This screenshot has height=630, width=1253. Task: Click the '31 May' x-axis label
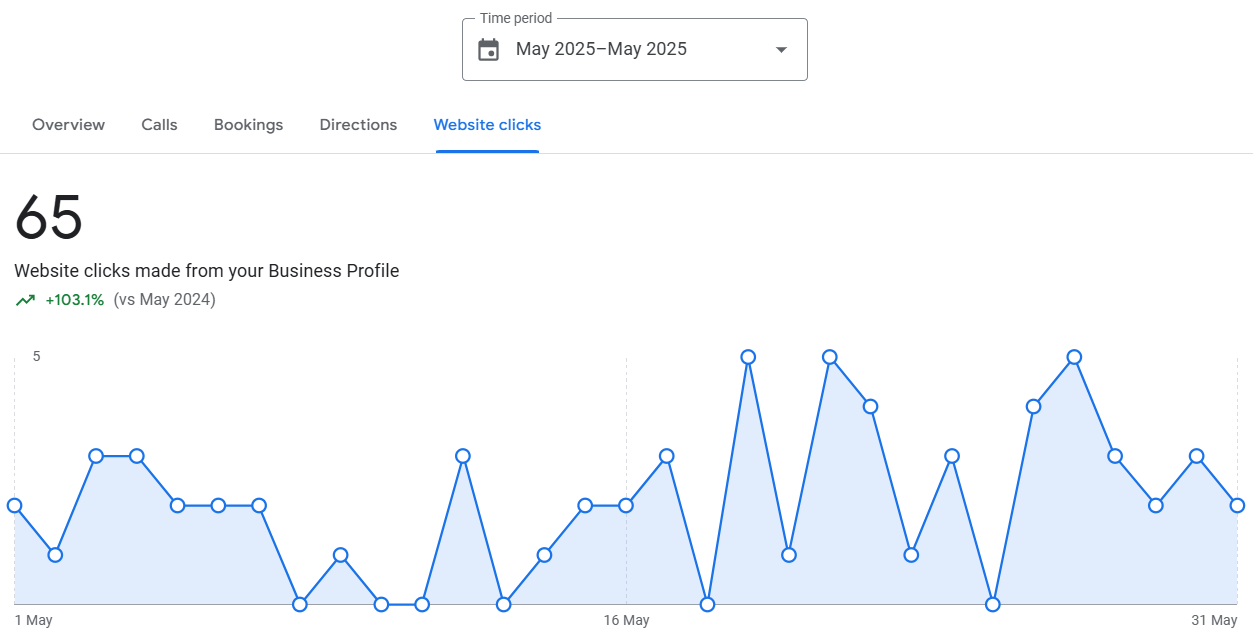click(x=1214, y=620)
